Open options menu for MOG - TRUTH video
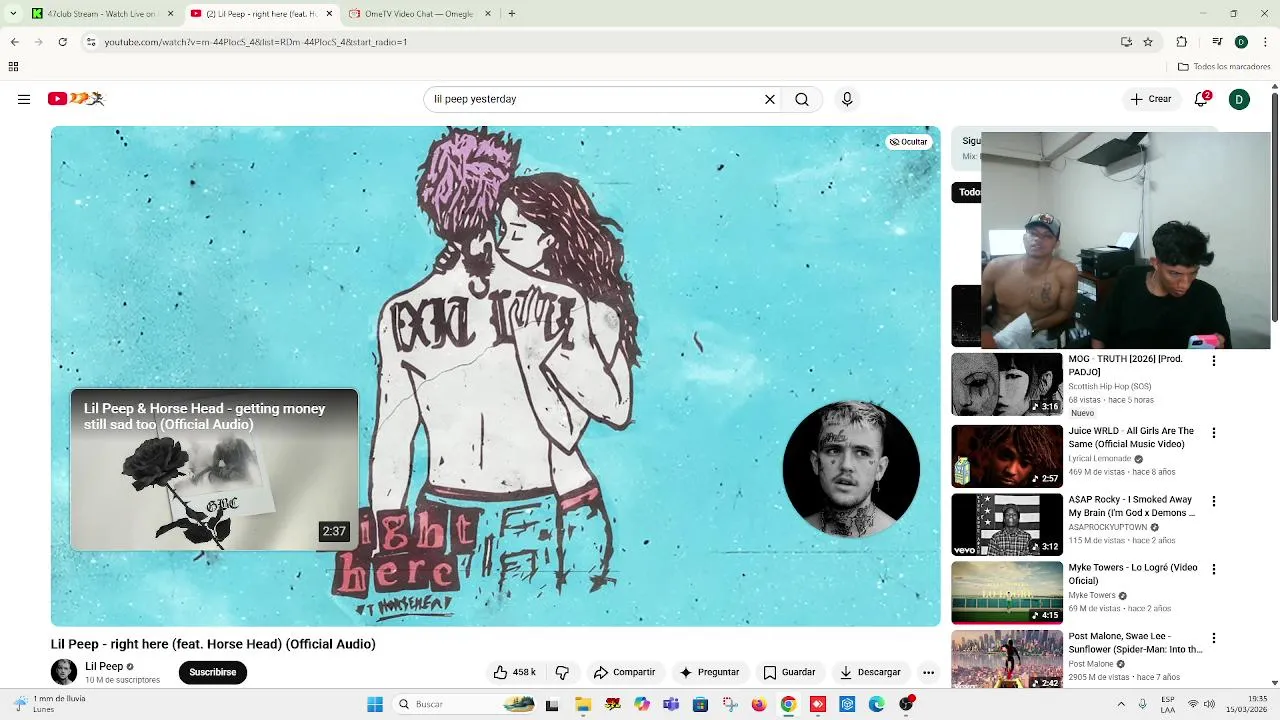1280x720 pixels. 1214,361
